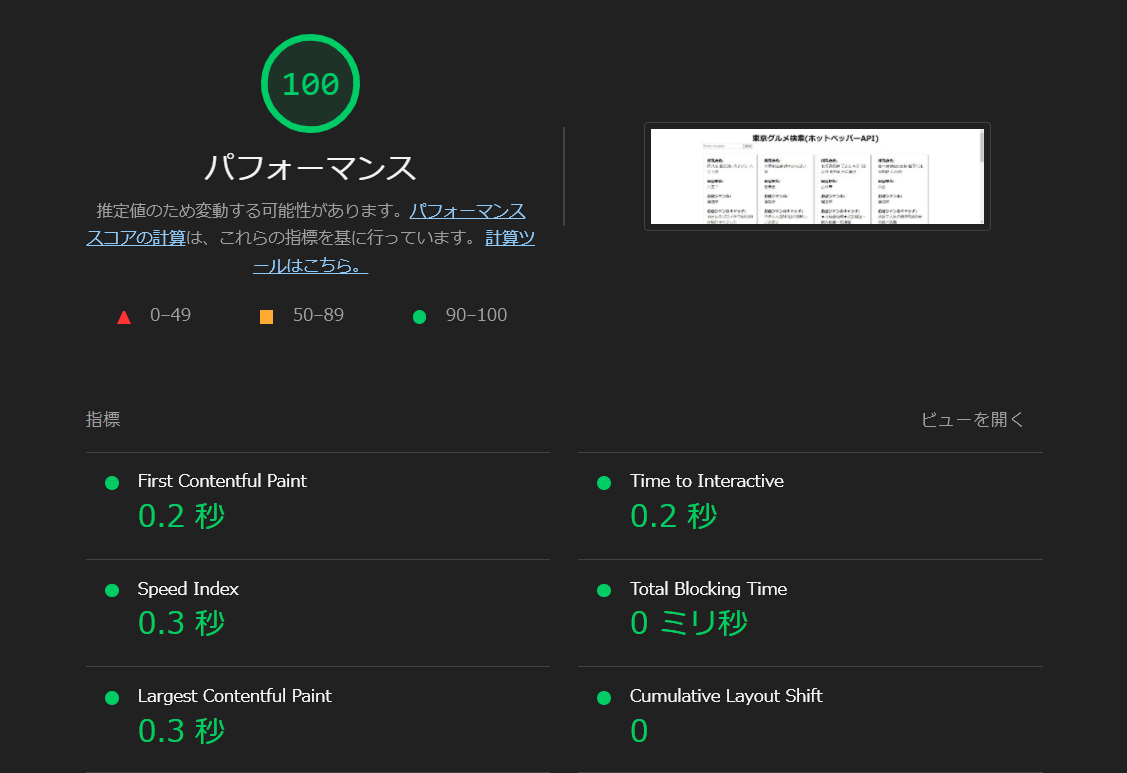Click the green circle 90–100 legend icon
The width and height of the screenshot is (1127, 773).
[x=420, y=317]
